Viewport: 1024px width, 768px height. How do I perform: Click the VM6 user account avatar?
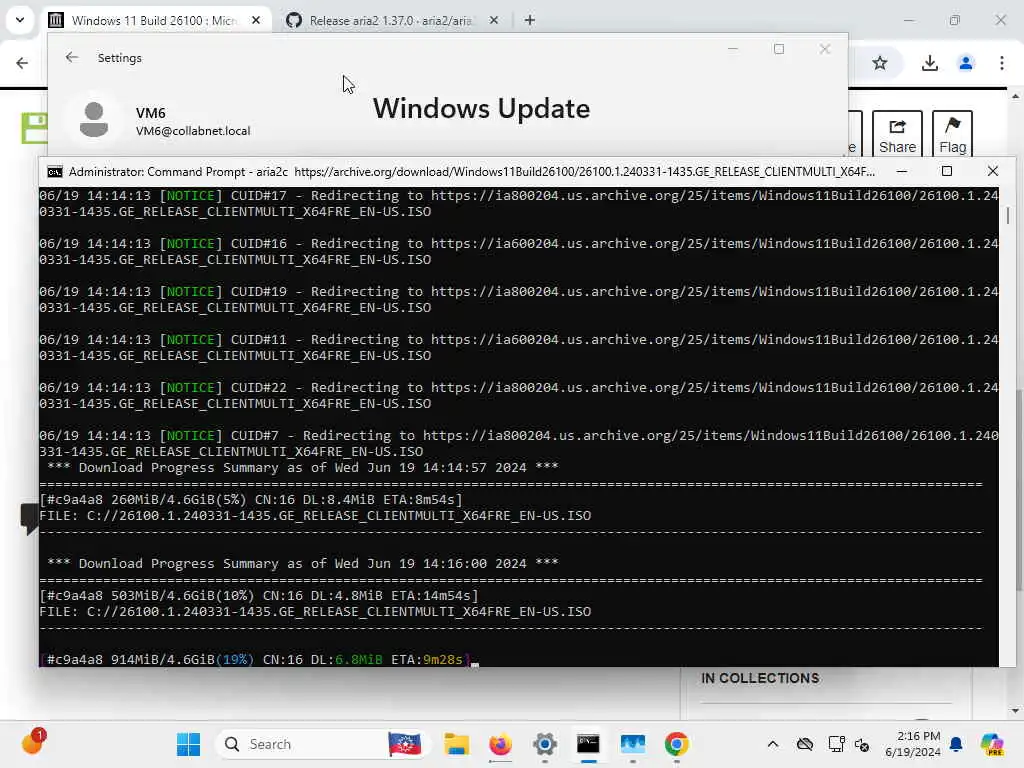[x=94, y=120]
